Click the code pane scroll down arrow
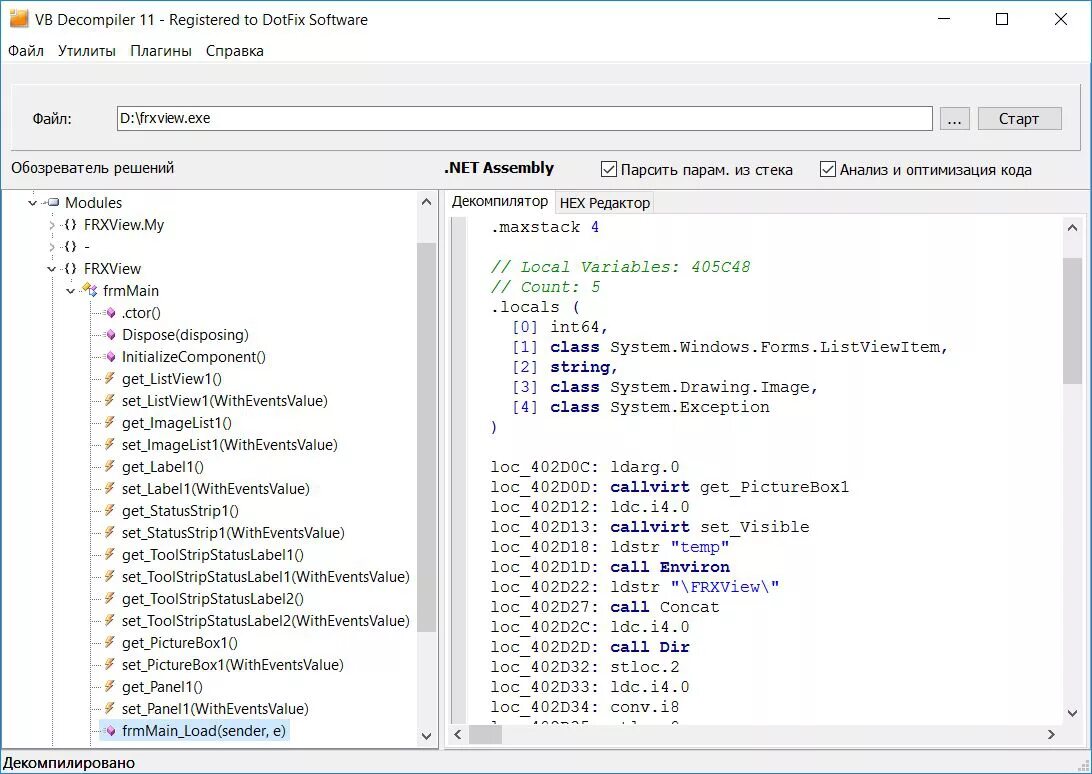Image resolution: width=1092 pixels, height=774 pixels. pos(1072,713)
